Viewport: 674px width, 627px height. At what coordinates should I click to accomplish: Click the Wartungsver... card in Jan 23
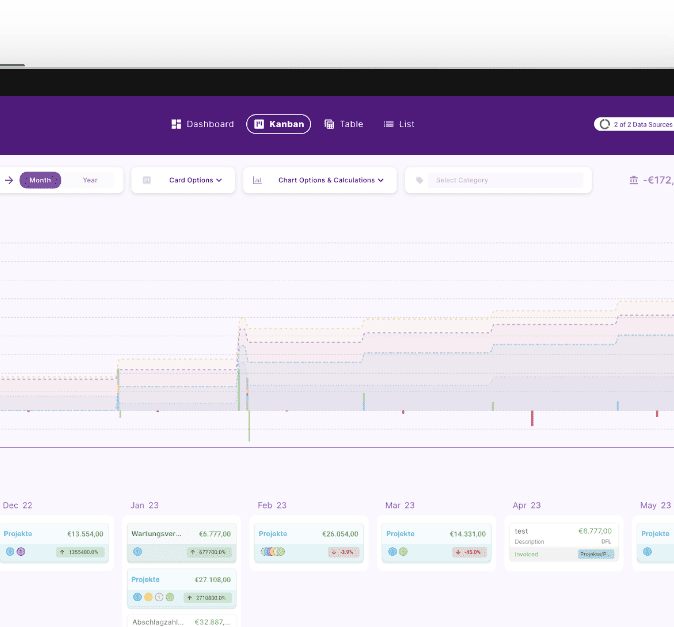182,541
